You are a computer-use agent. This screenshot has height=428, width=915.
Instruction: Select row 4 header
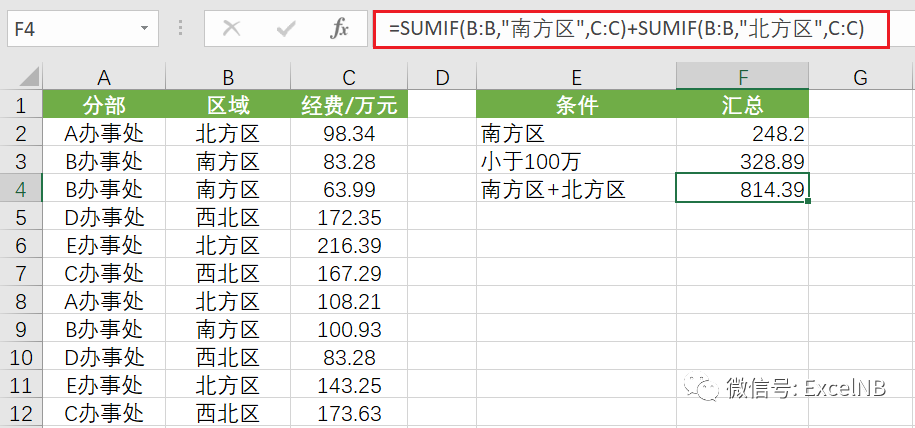pos(21,189)
